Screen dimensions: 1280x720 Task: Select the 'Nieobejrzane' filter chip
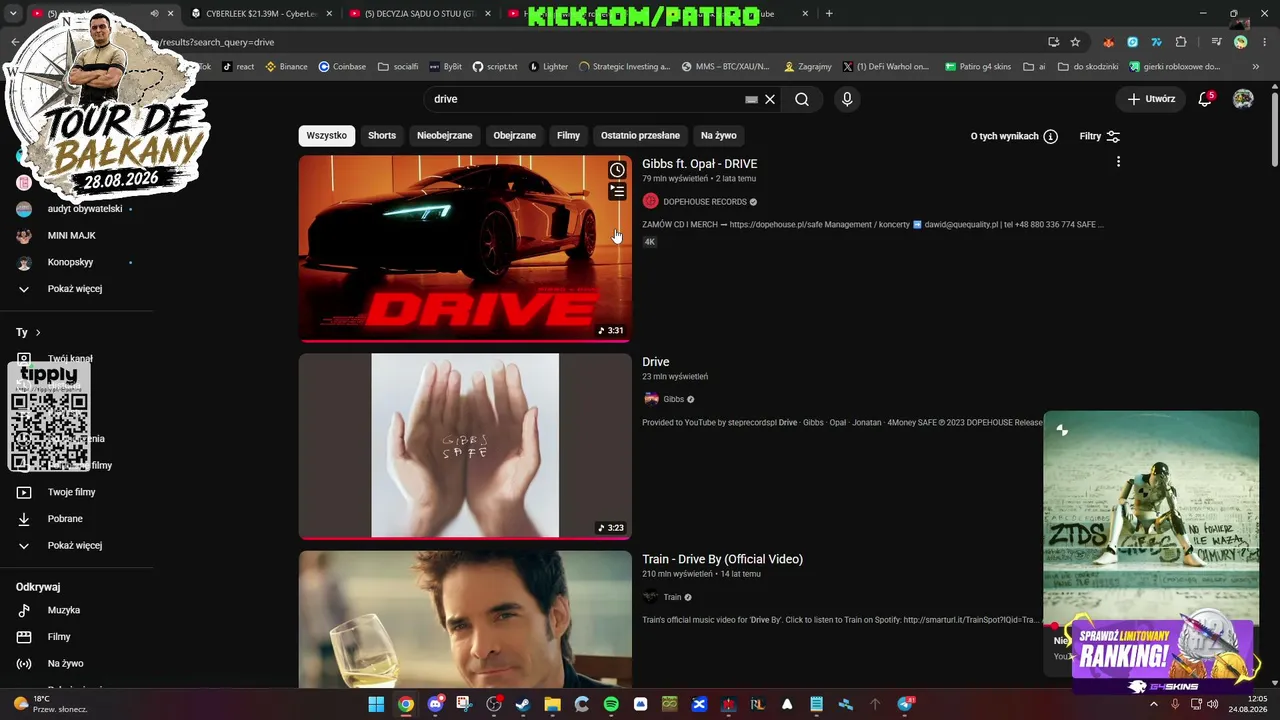pos(445,136)
